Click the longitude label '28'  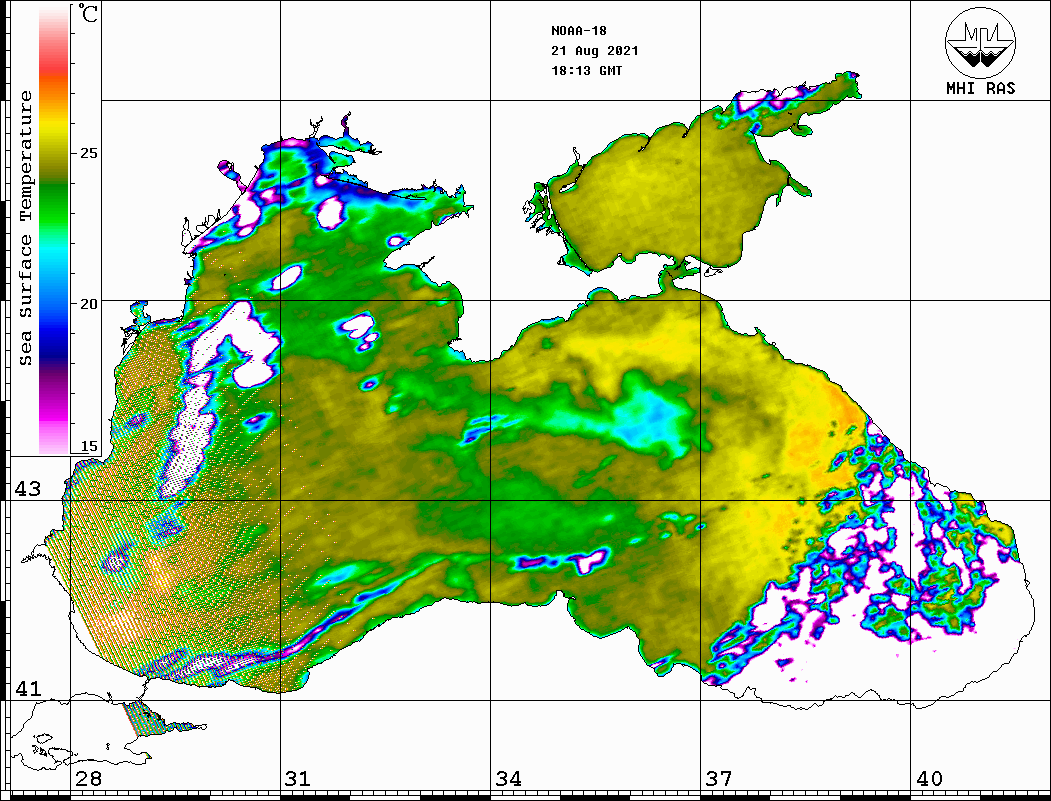(88, 779)
